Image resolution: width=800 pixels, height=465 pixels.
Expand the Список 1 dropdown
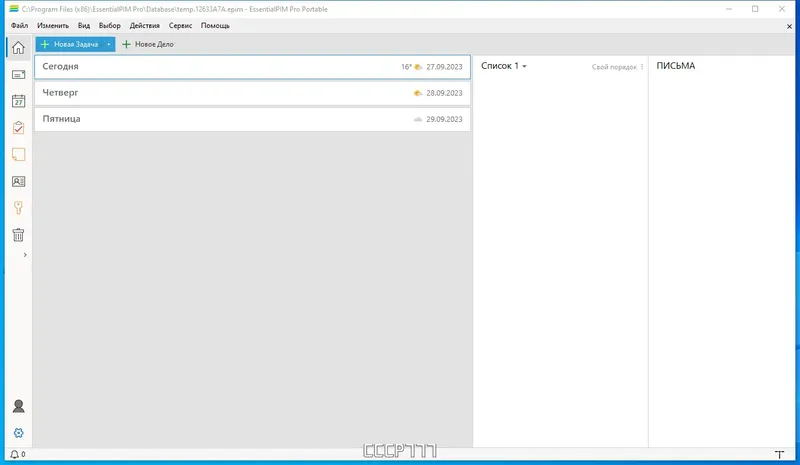tap(504, 66)
